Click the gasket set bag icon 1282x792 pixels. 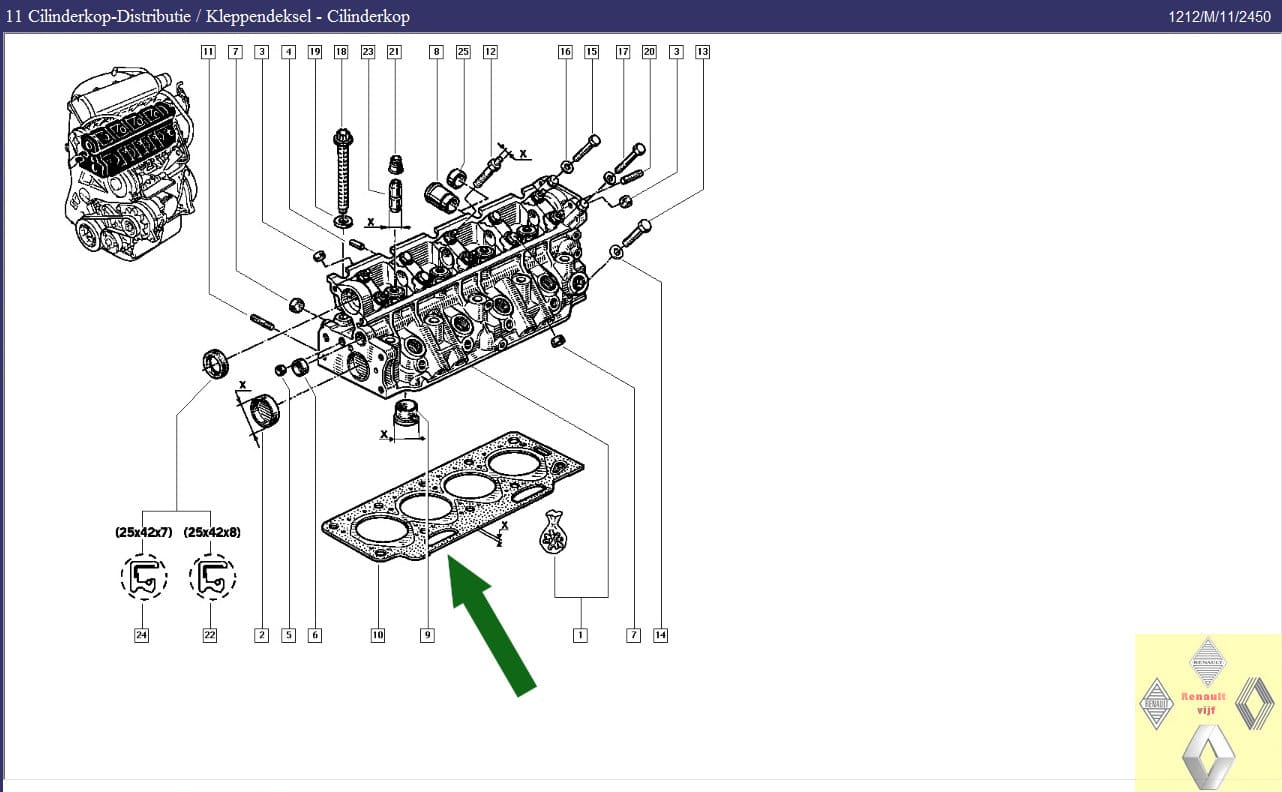[x=553, y=533]
